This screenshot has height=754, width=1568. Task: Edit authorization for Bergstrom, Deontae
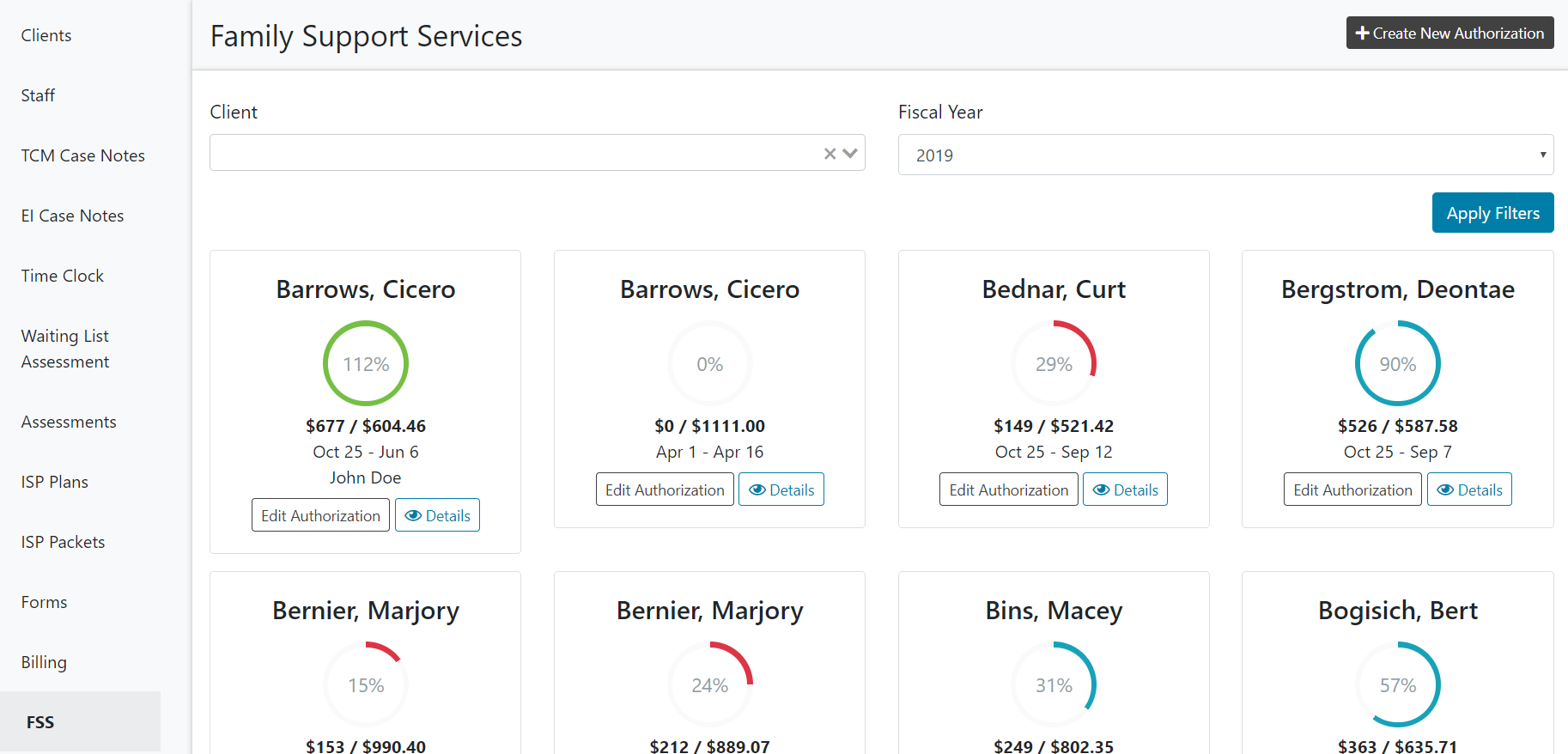(1352, 490)
